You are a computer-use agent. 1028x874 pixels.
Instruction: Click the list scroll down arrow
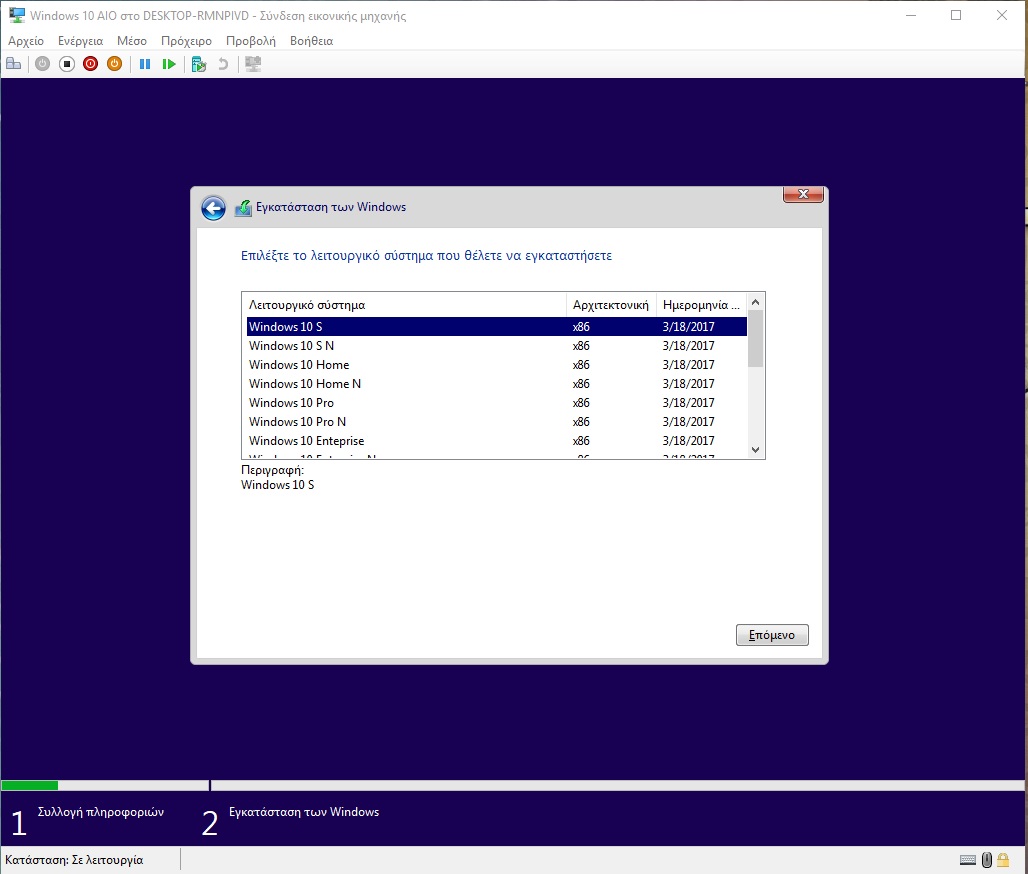(755, 450)
